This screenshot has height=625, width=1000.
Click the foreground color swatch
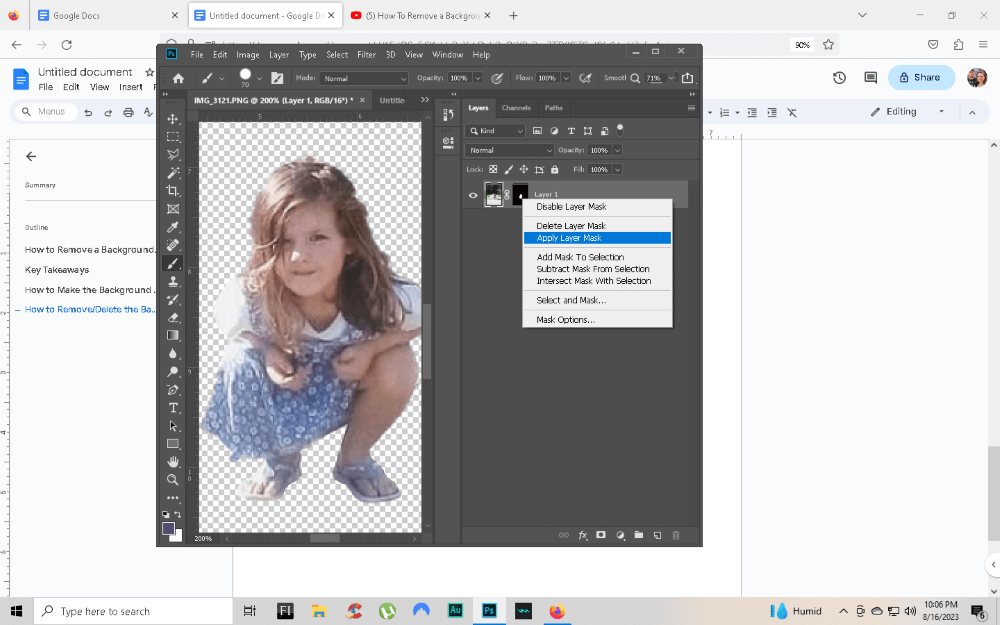(168, 528)
